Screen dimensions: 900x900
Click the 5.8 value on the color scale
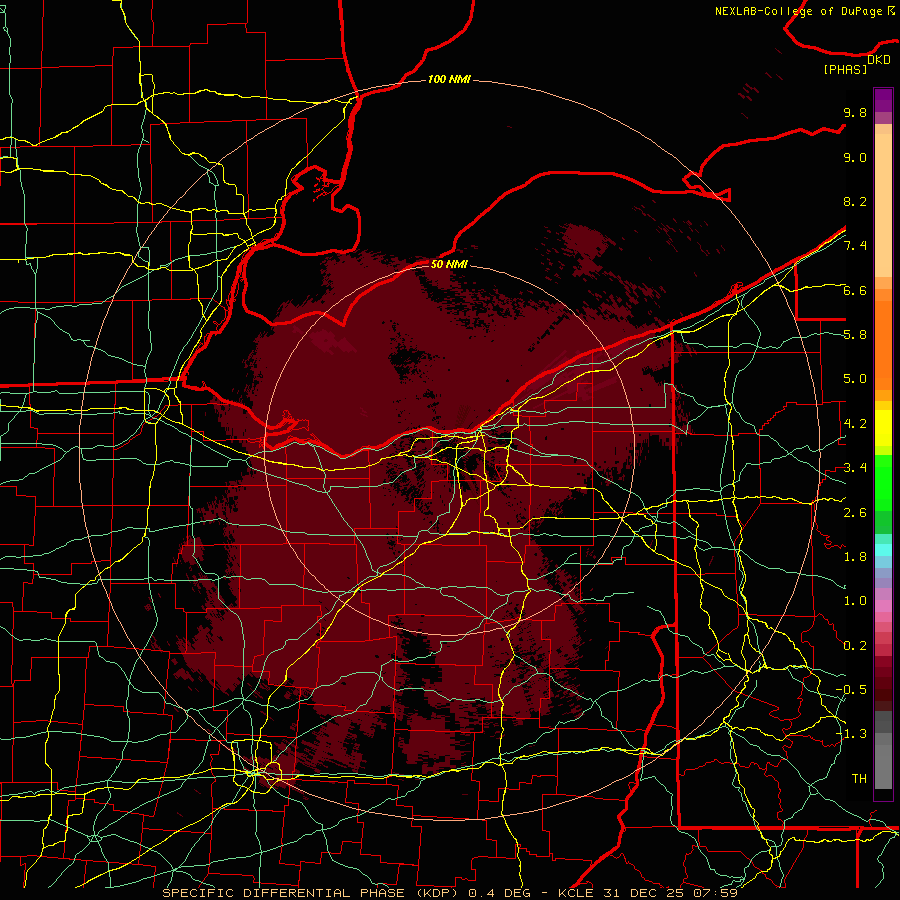point(855,335)
